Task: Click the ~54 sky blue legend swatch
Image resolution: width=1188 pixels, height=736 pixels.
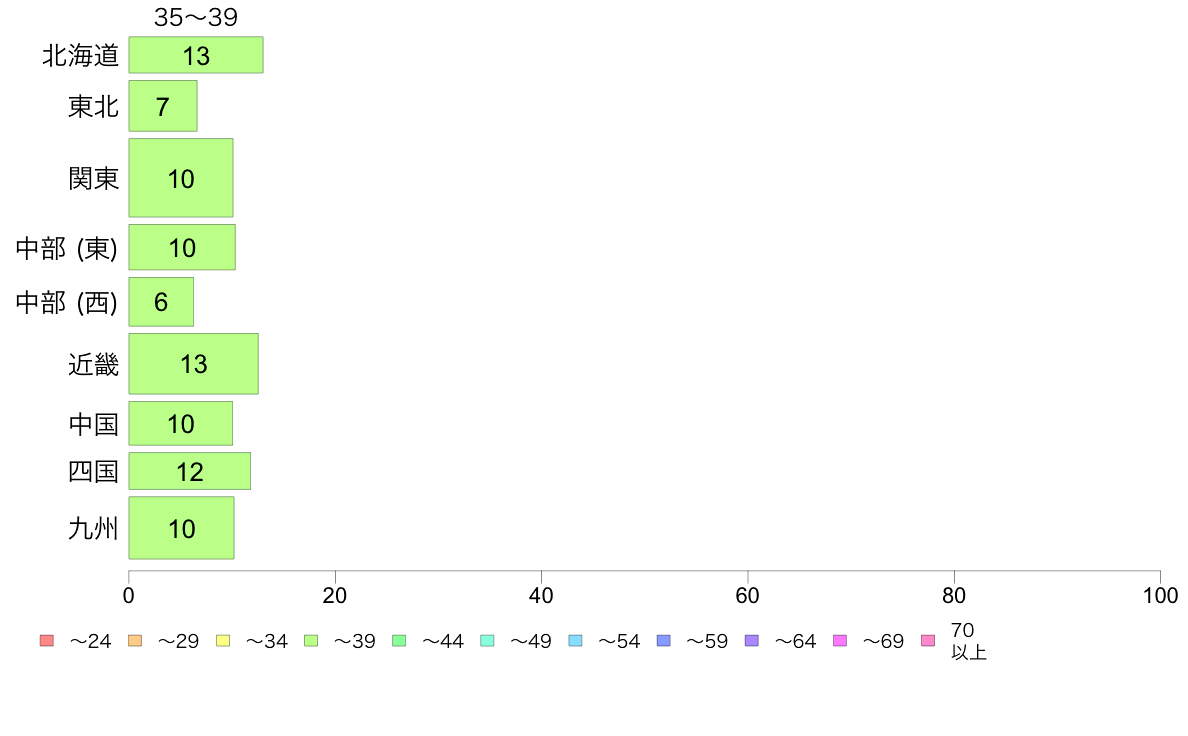Action: tap(575, 640)
